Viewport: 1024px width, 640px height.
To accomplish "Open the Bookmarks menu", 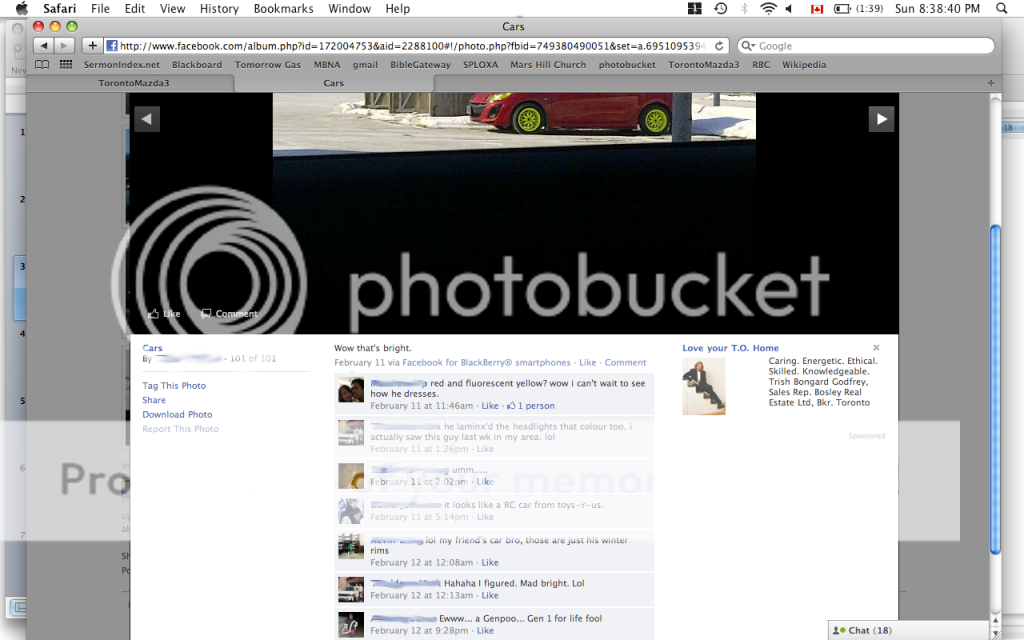I will click(x=283, y=9).
